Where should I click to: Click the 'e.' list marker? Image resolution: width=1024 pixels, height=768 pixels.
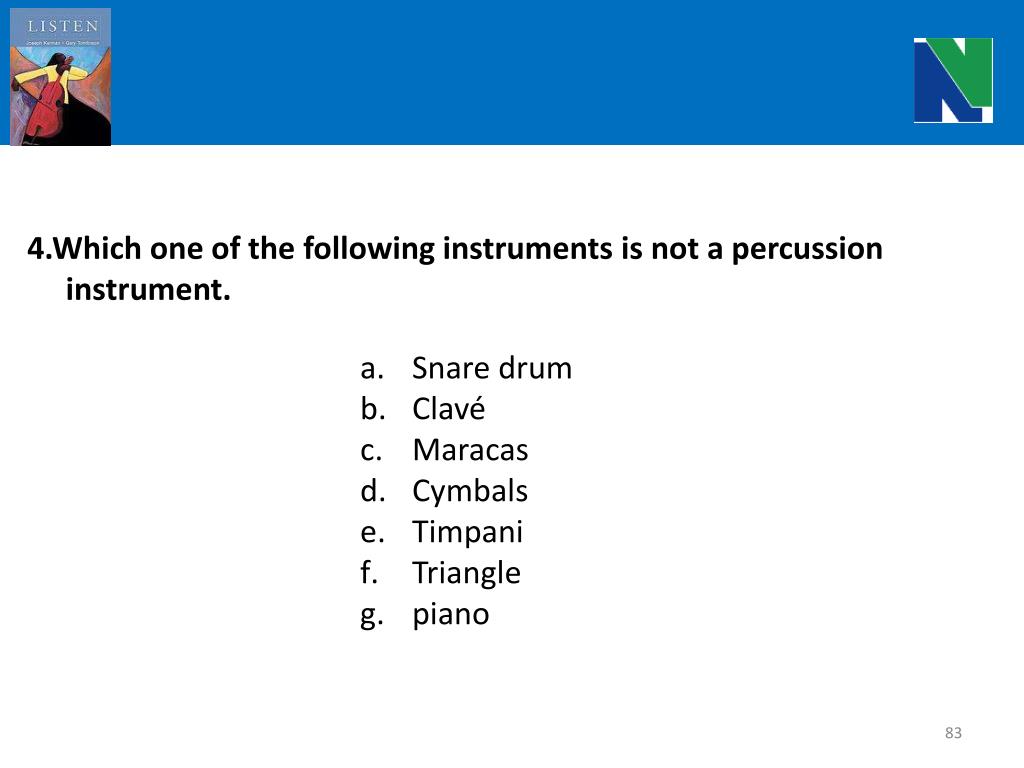371,532
